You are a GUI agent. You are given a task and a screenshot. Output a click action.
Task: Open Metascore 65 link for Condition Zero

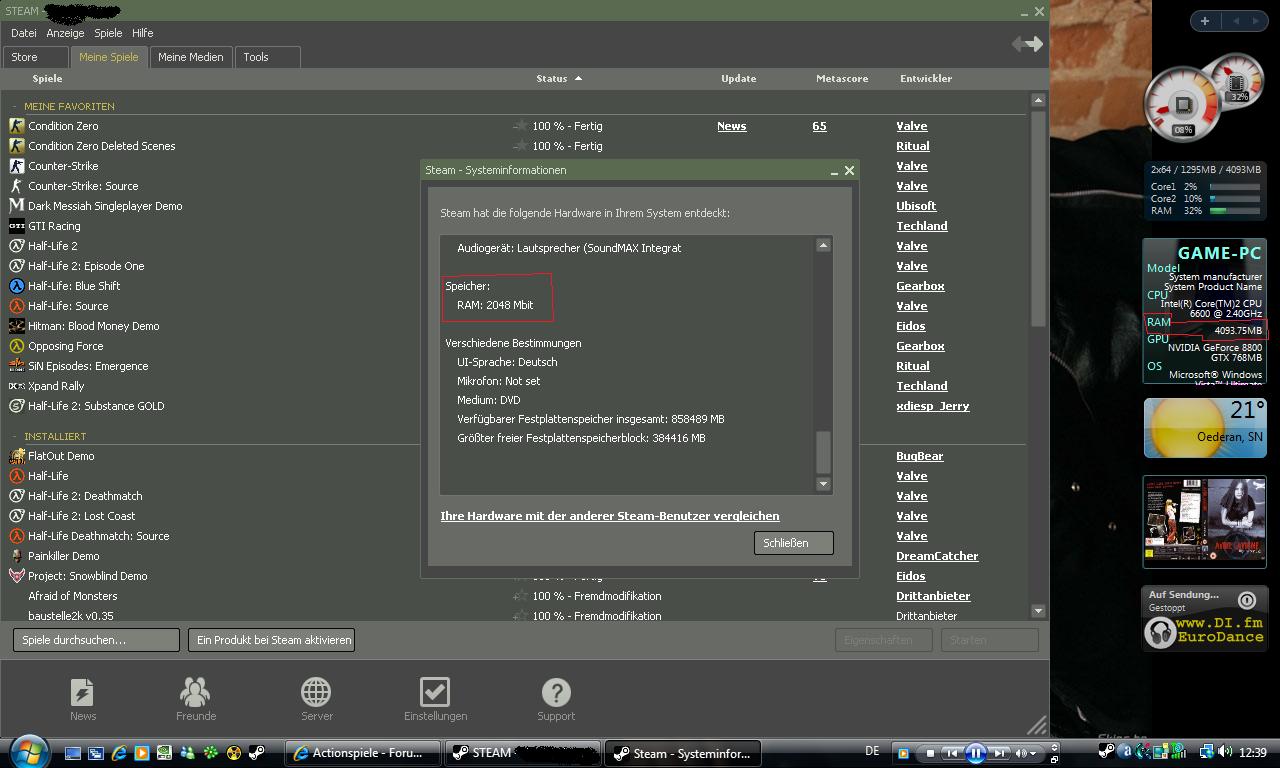(x=819, y=126)
